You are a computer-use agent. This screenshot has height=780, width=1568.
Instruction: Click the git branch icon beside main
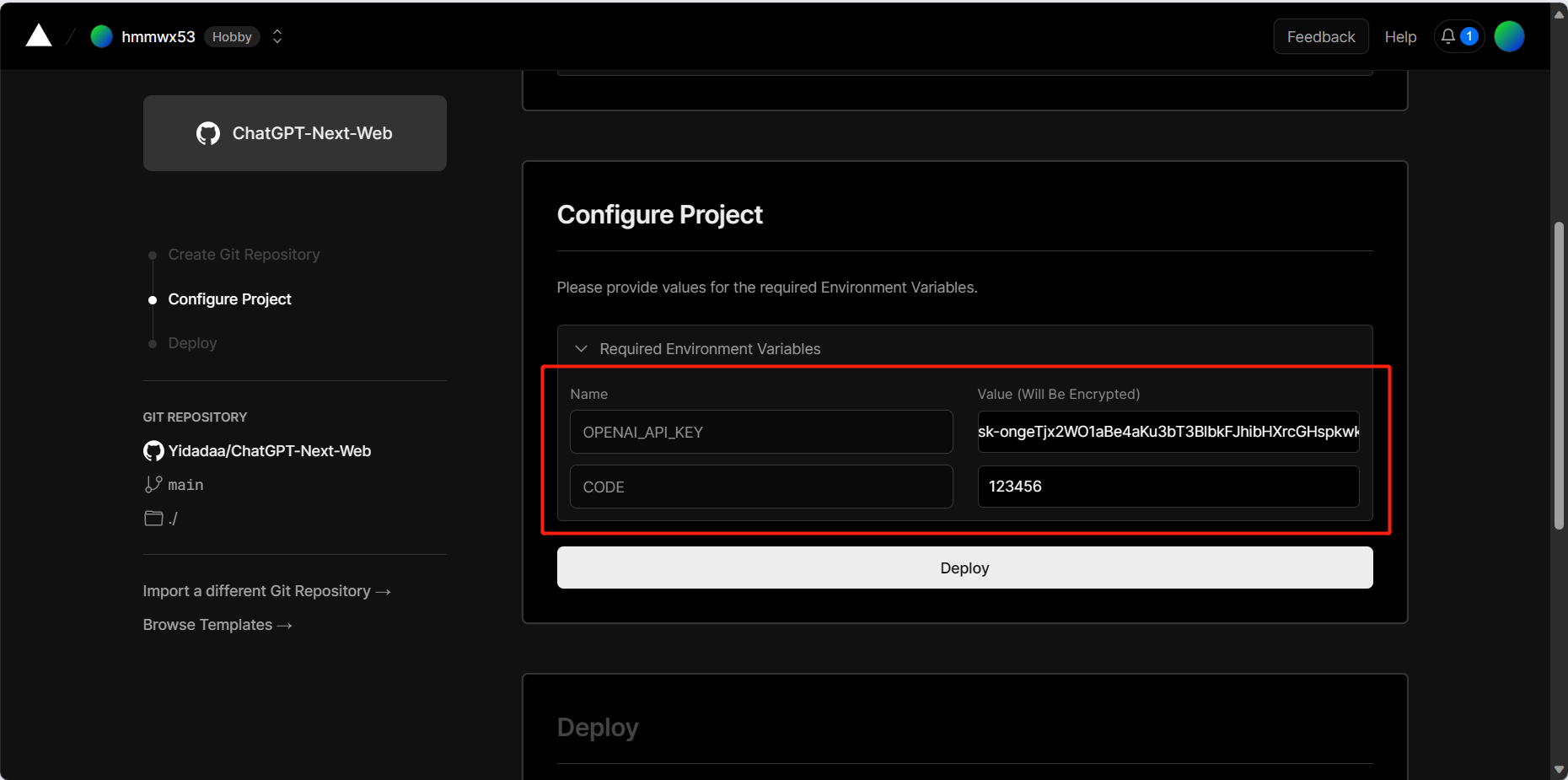coord(153,484)
